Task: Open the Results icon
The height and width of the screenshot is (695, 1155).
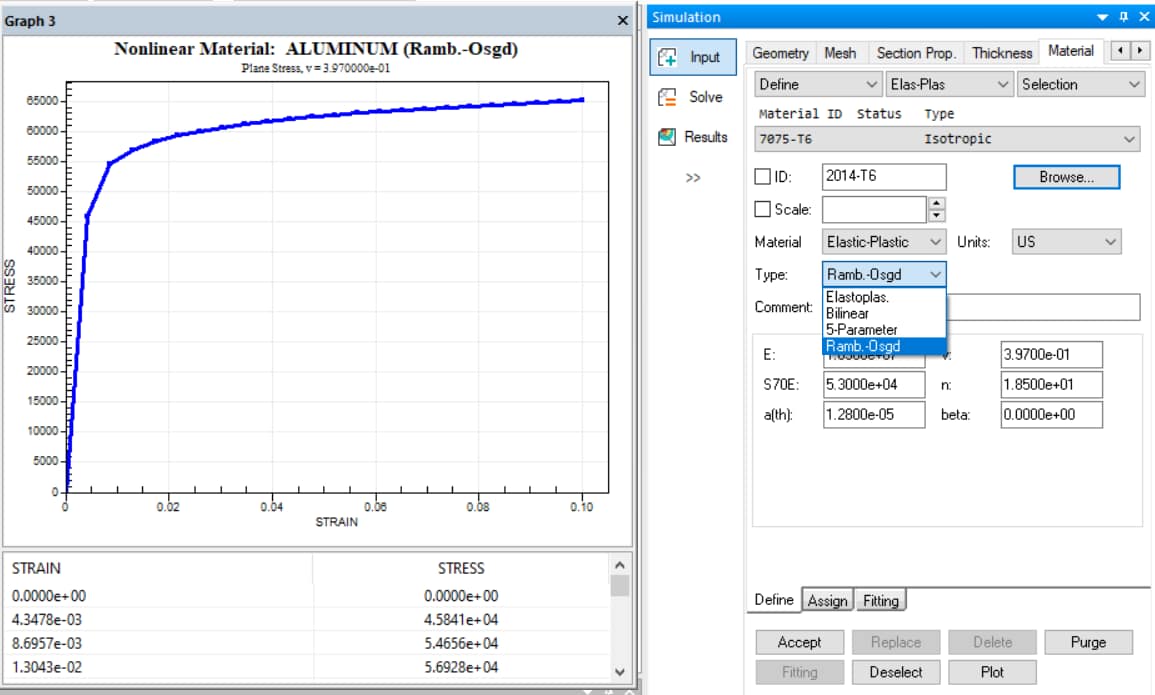Action: pyautogui.click(x=667, y=137)
